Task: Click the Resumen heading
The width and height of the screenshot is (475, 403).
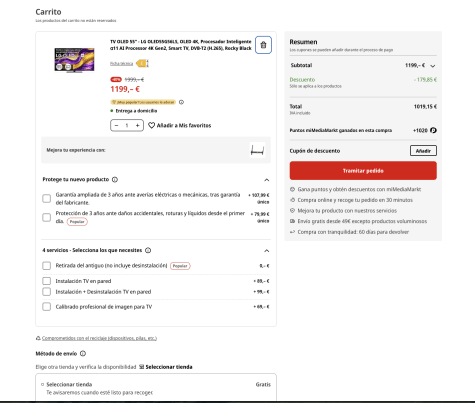Action: [303, 42]
